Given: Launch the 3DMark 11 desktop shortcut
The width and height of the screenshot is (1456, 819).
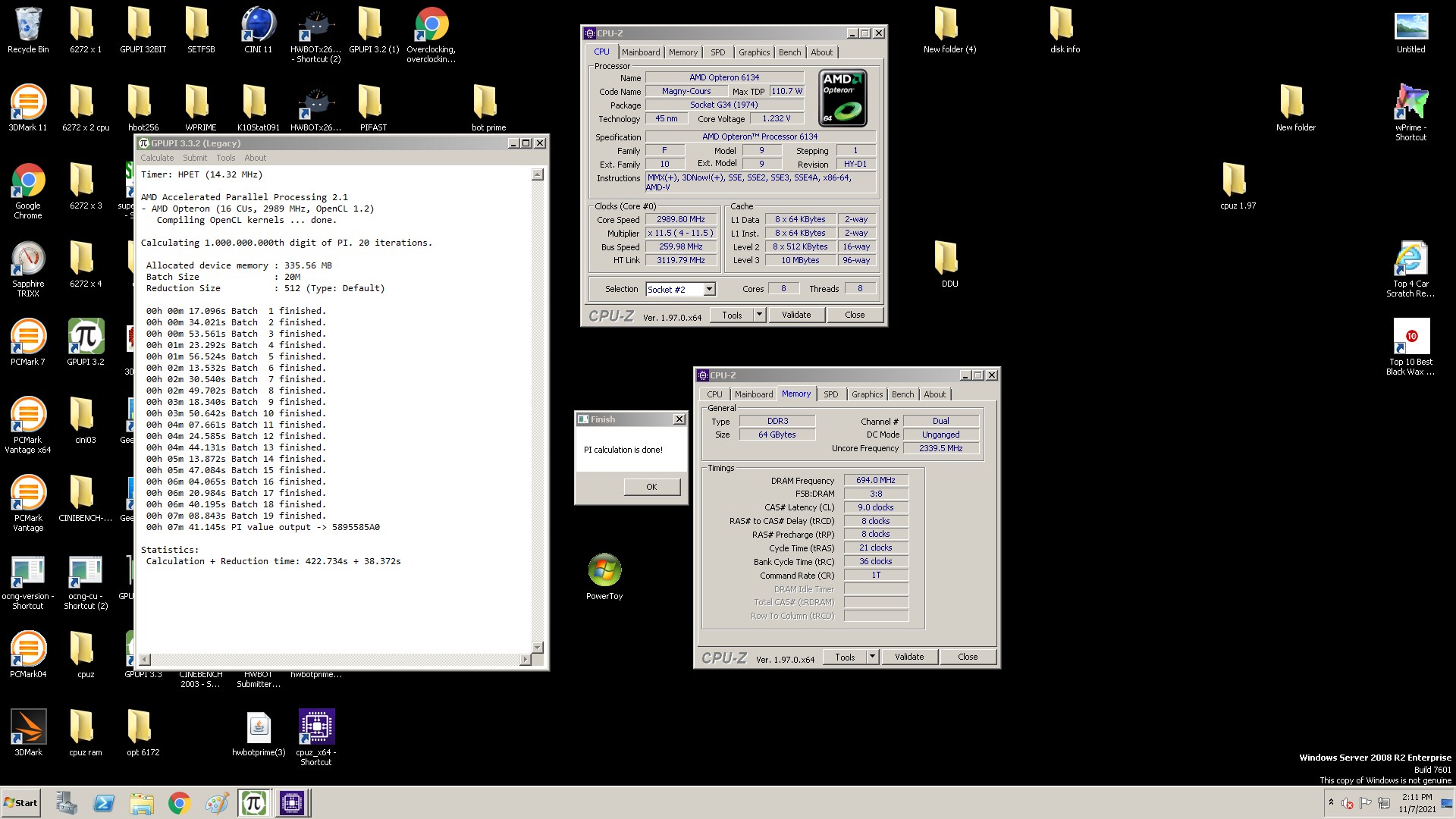Looking at the screenshot, I should (x=28, y=108).
